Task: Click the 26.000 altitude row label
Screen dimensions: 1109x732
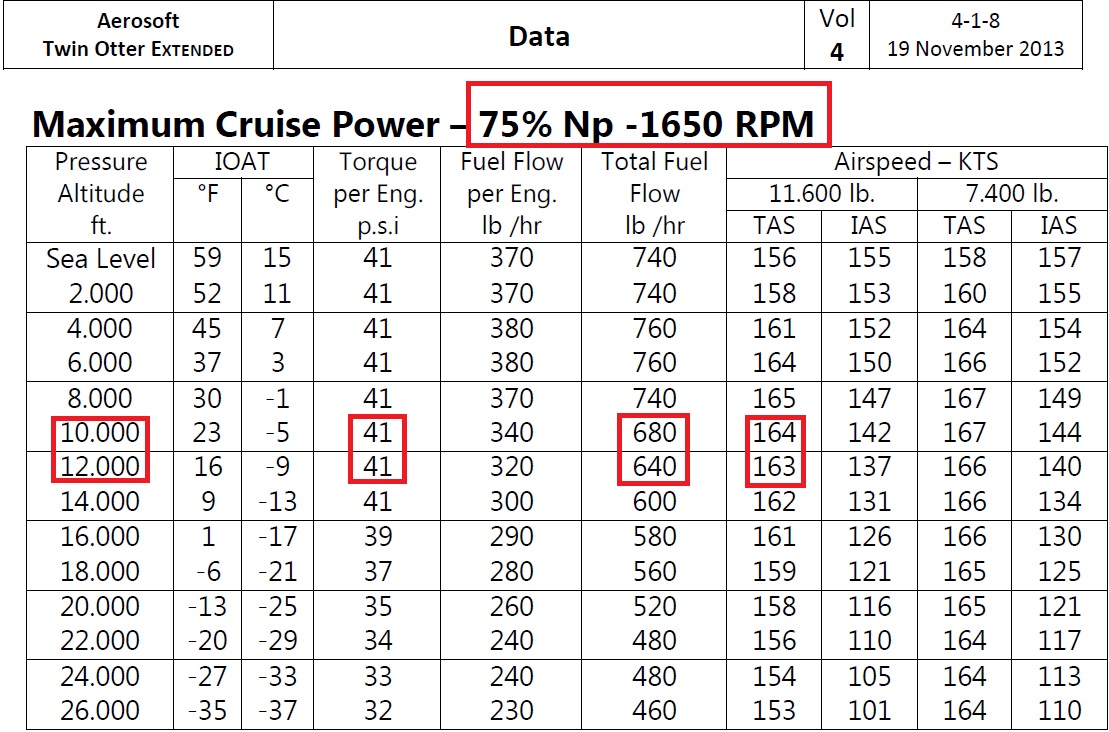Action: [x=100, y=711]
